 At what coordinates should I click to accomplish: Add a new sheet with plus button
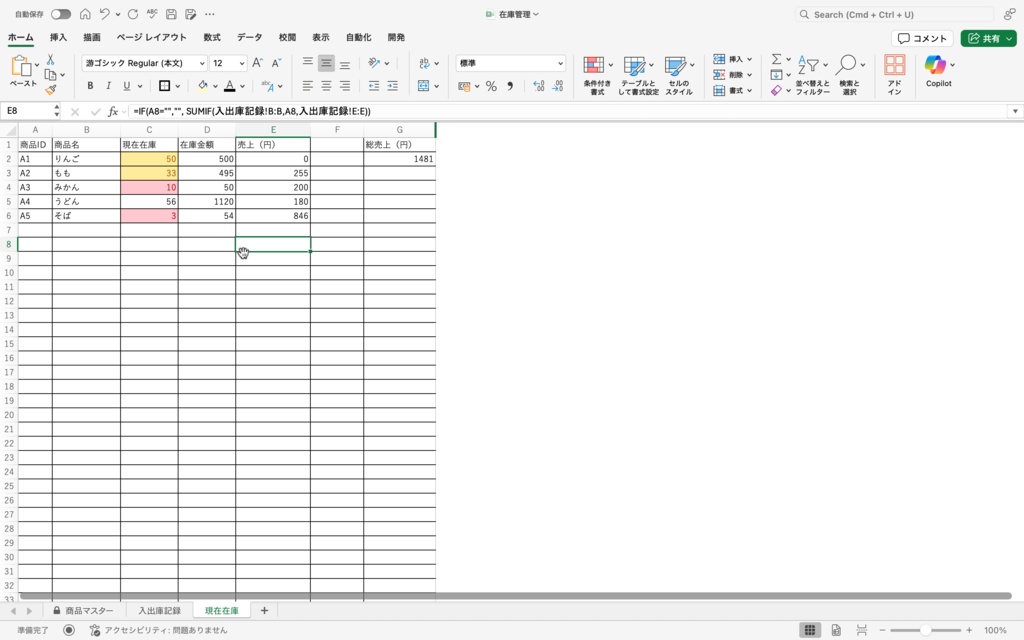click(264, 611)
